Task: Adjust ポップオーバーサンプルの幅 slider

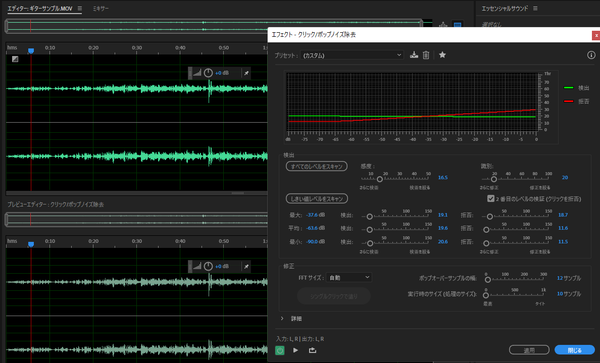Action: tap(488, 280)
